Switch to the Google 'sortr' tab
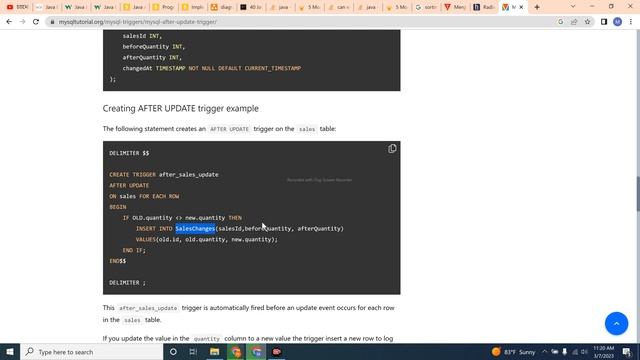 coord(426,7)
